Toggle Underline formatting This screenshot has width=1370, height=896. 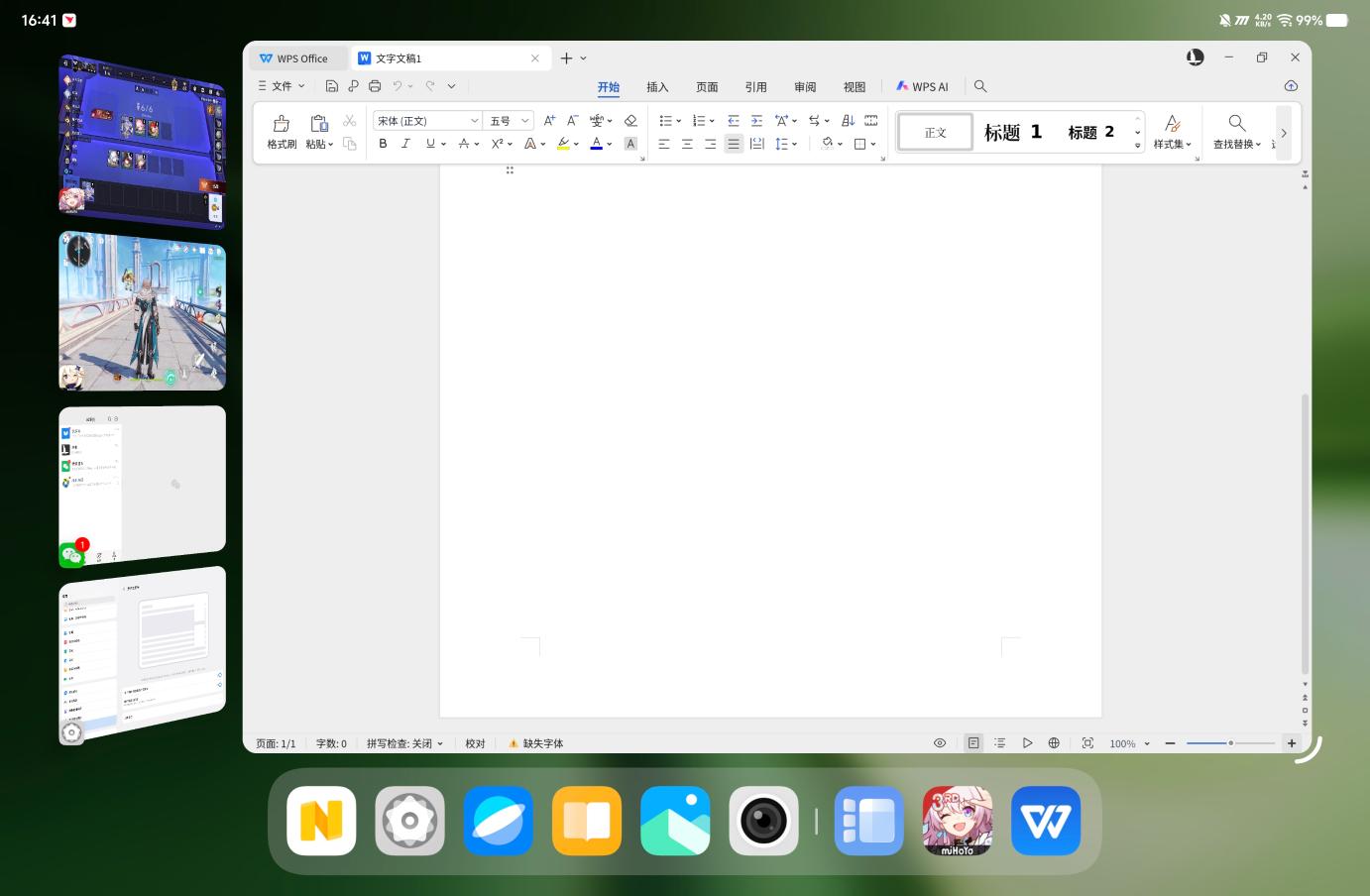[430, 144]
